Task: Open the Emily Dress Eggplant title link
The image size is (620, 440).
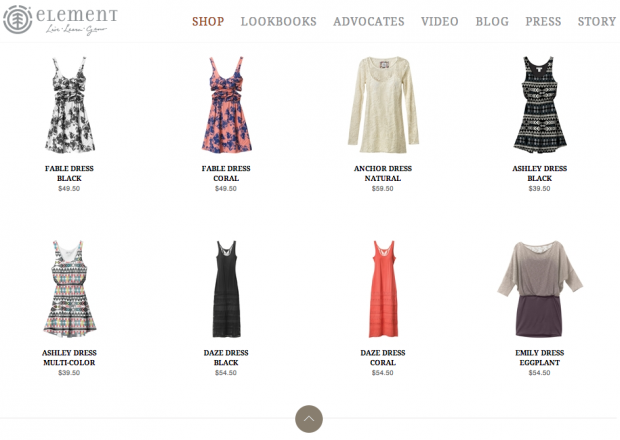Action: (539, 357)
